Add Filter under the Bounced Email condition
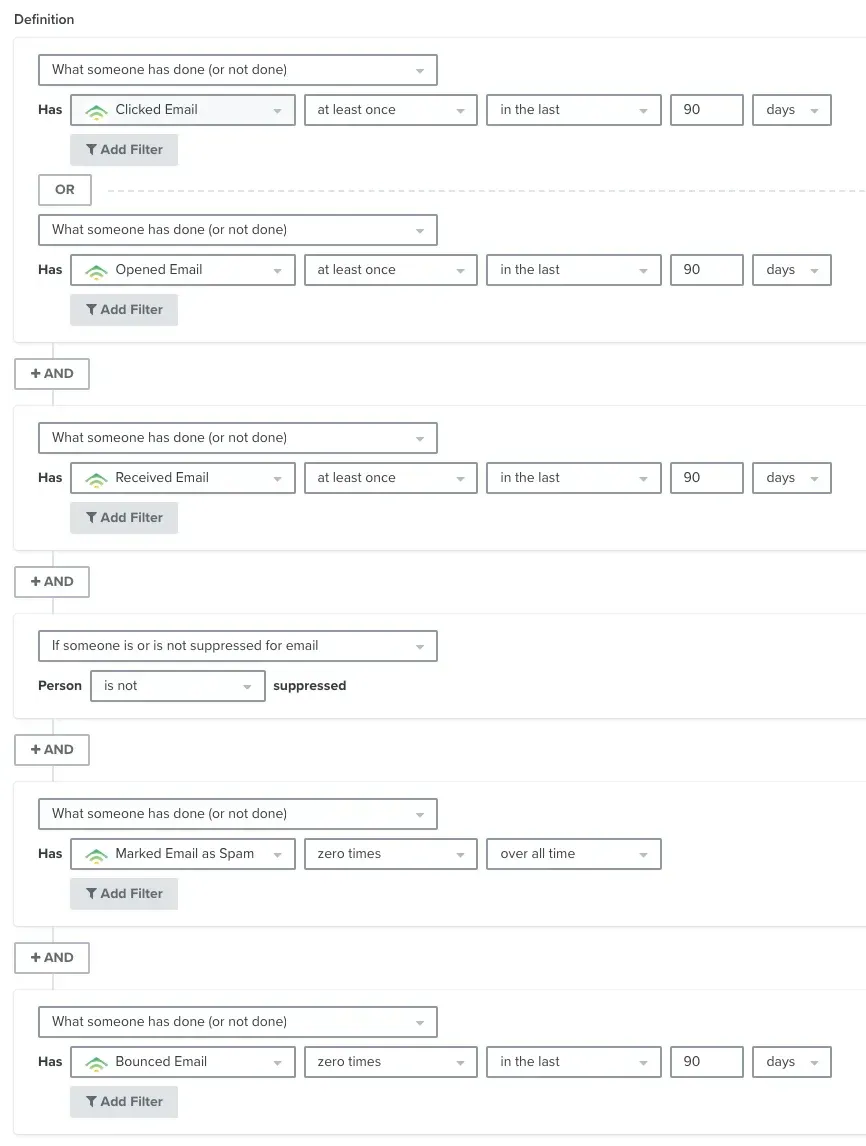The height and width of the screenshot is (1146, 866). [124, 1102]
